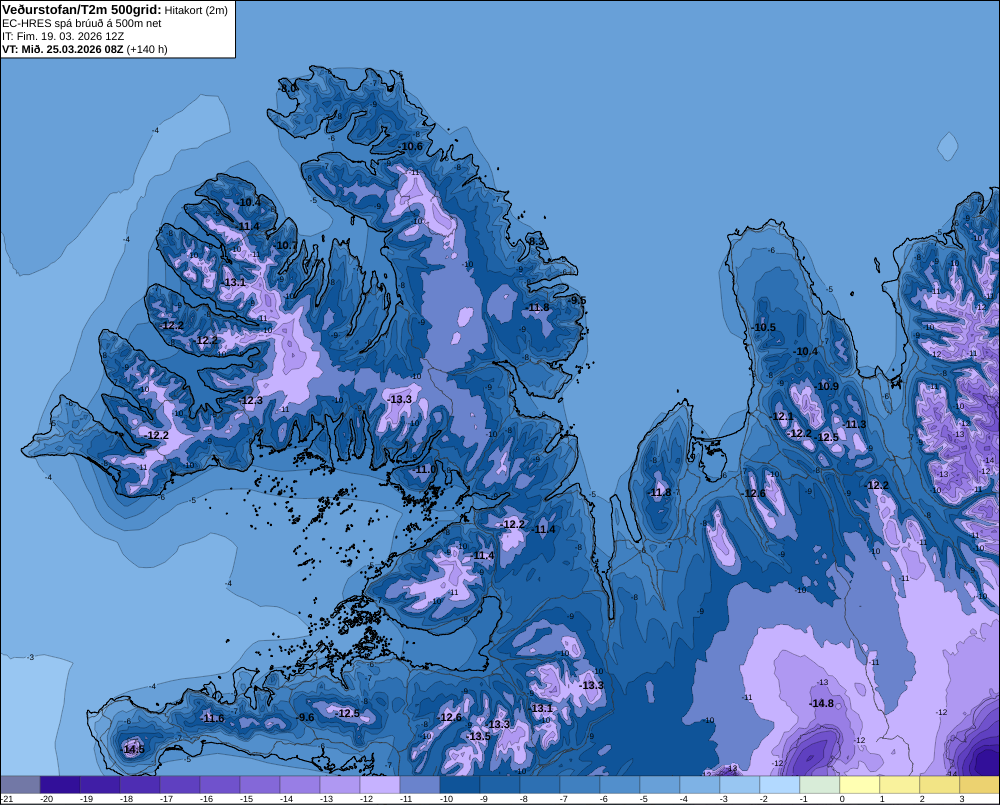This screenshot has width=1000, height=805.
Task: Click the -5 label in the color legend
Action: (x=644, y=799)
